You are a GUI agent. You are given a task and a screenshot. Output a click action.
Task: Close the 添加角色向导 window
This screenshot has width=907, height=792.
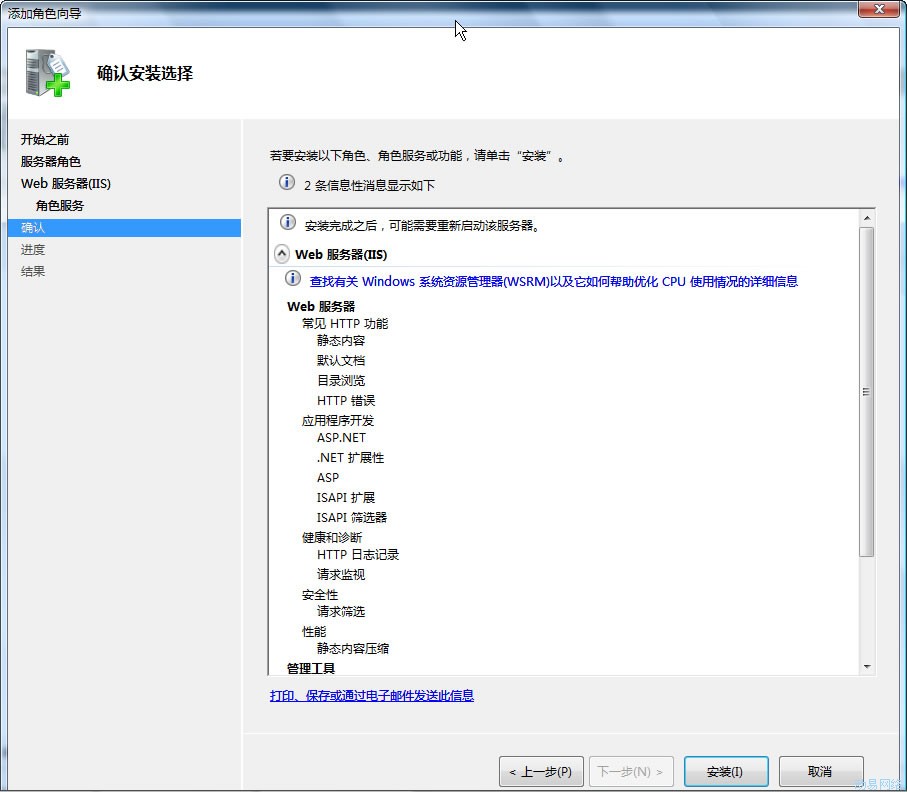[877, 9]
